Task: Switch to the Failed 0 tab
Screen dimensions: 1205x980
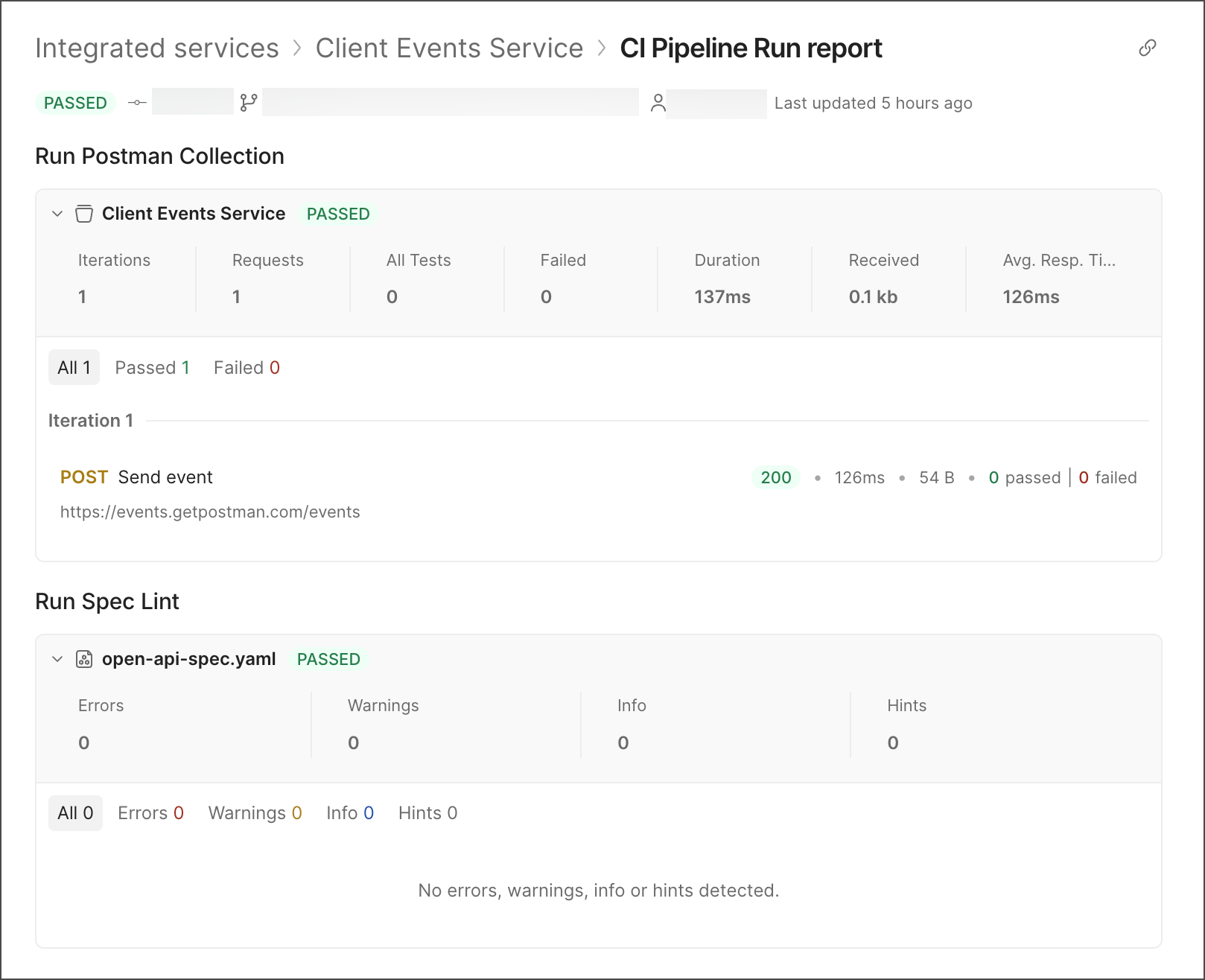Action: (247, 367)
